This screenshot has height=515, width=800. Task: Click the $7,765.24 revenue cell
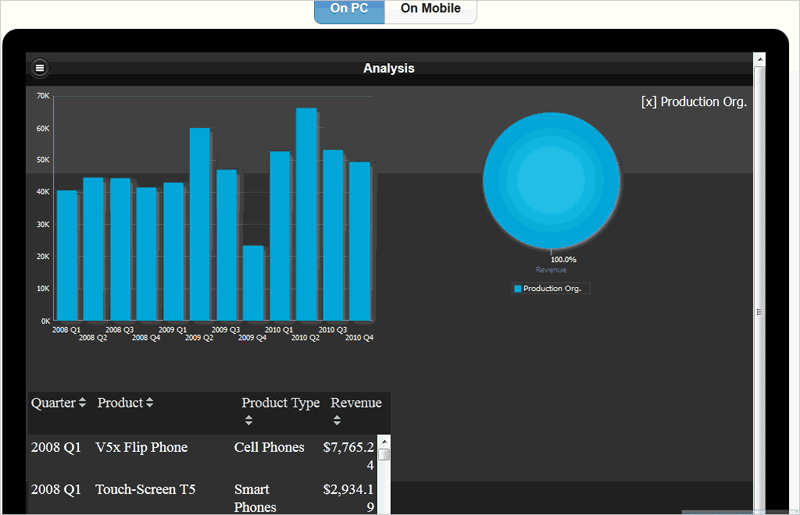[348, 456]
